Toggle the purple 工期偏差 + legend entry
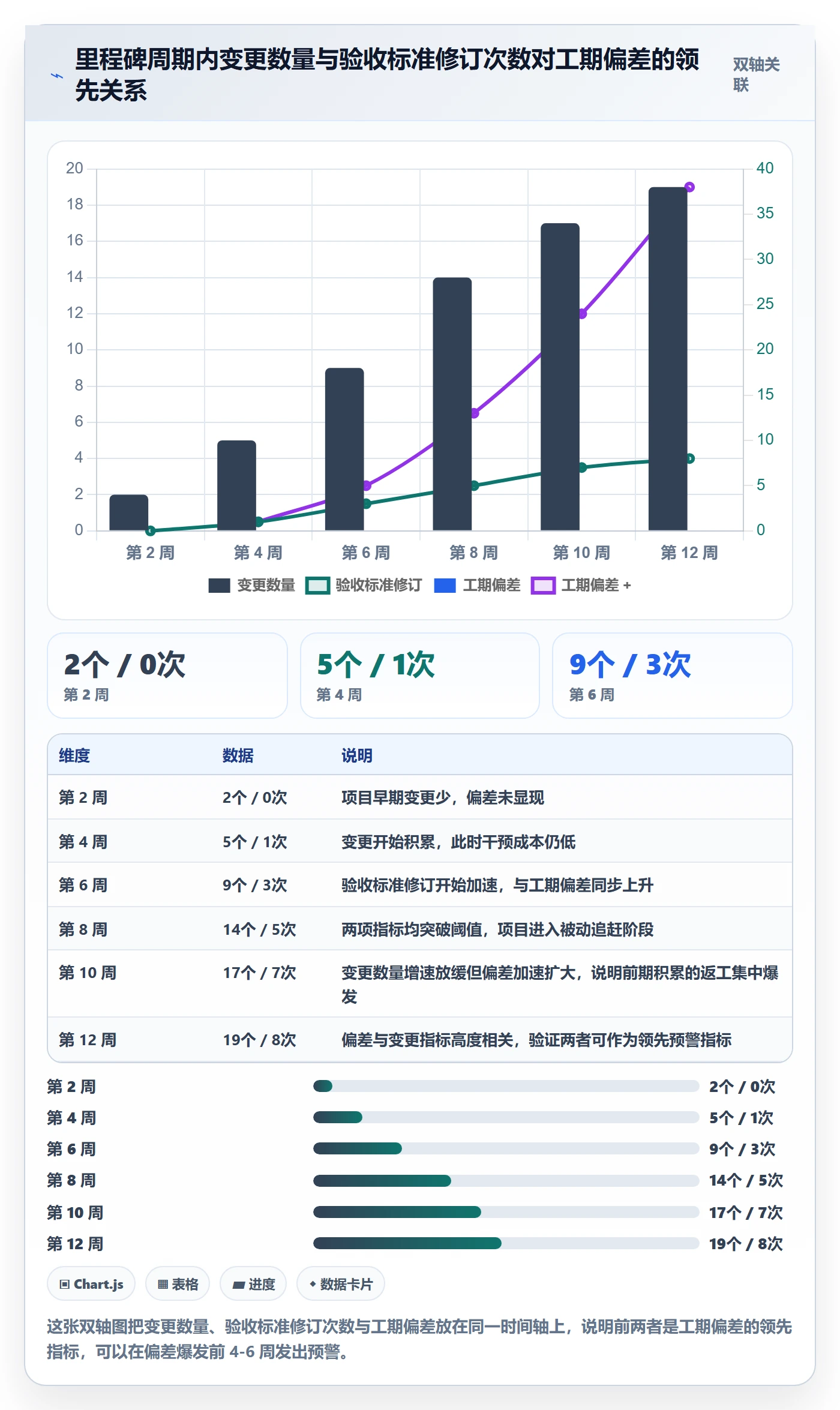 [581, 586]
